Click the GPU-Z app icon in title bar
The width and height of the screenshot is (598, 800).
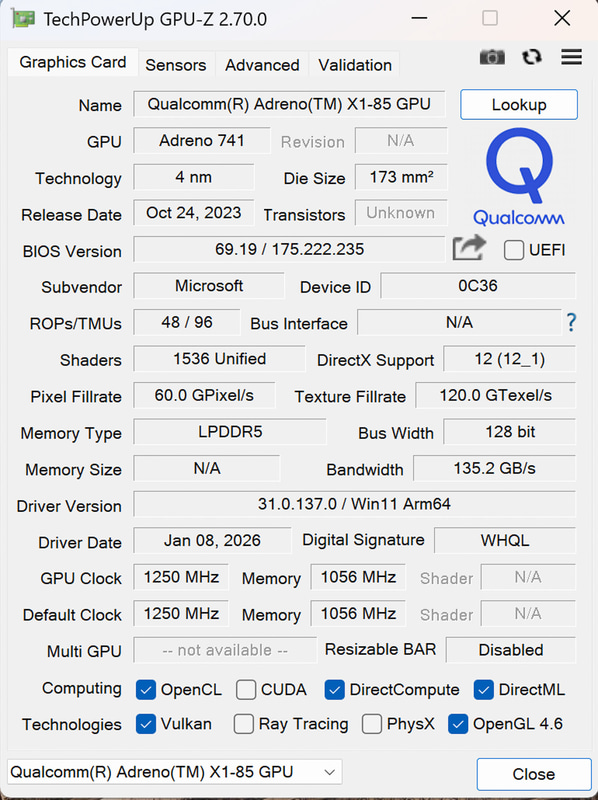coord(22,19)
